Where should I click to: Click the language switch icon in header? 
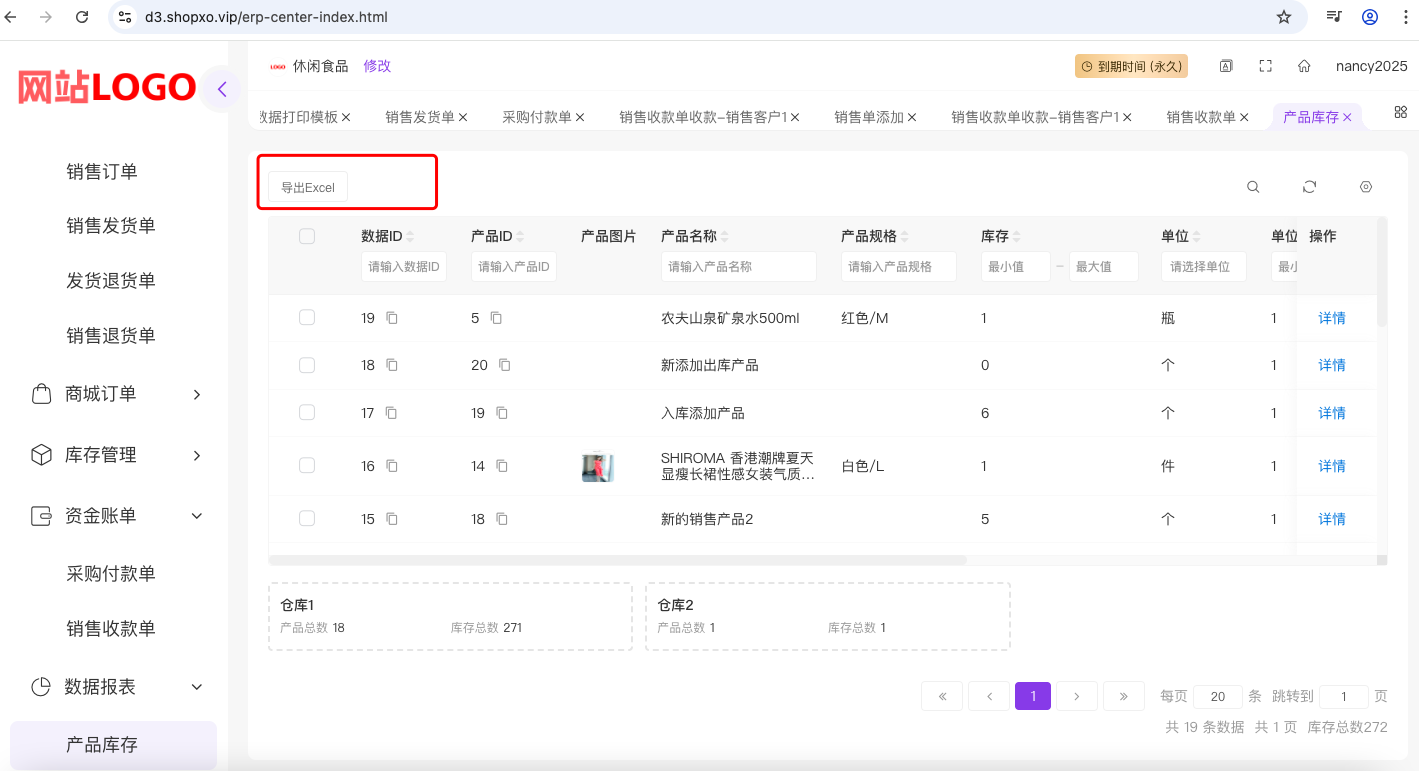coord(1226,66)
